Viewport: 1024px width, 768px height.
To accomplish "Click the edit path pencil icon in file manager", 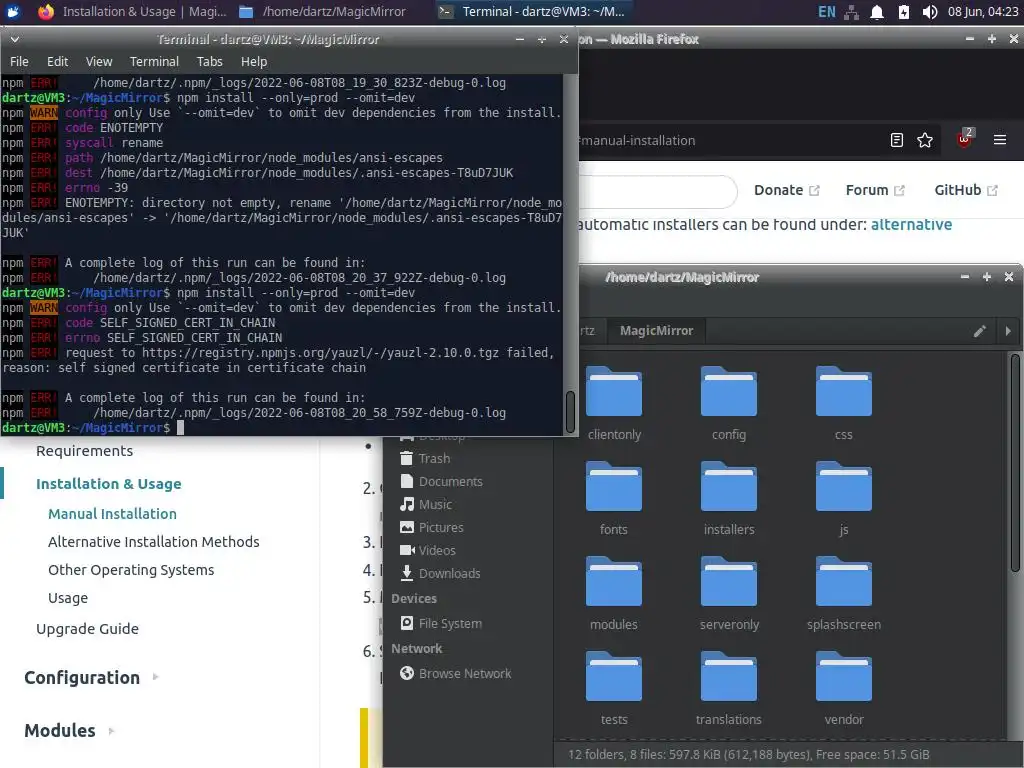I will [979, 331].
